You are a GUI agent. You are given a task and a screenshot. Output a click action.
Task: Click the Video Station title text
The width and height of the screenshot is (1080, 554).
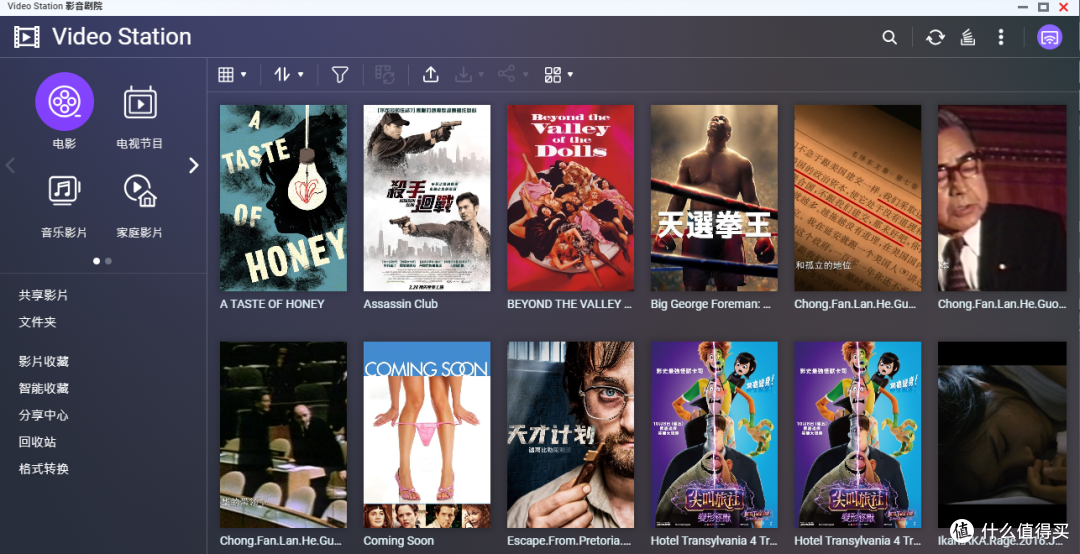pyautogui.click(x=122, y=37)
